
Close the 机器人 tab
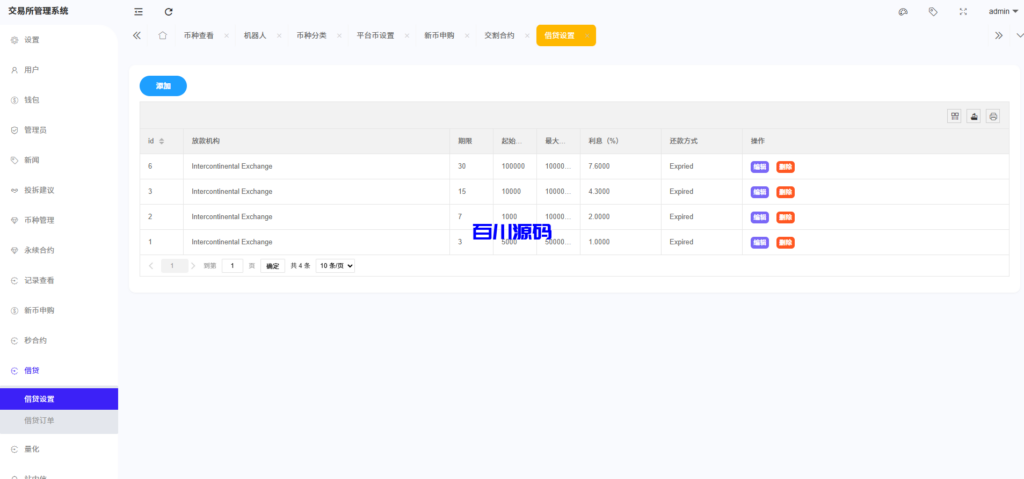point(279,36)
